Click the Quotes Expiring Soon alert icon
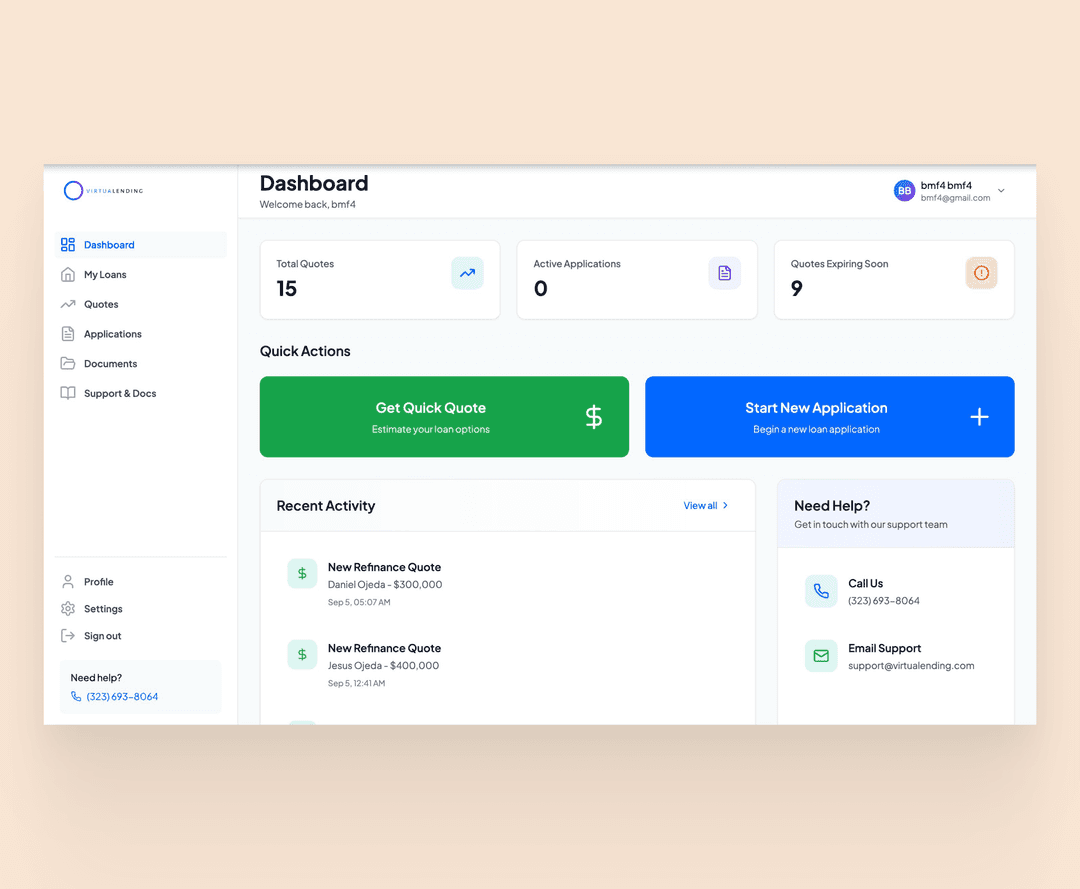 (x=982, y=273)
